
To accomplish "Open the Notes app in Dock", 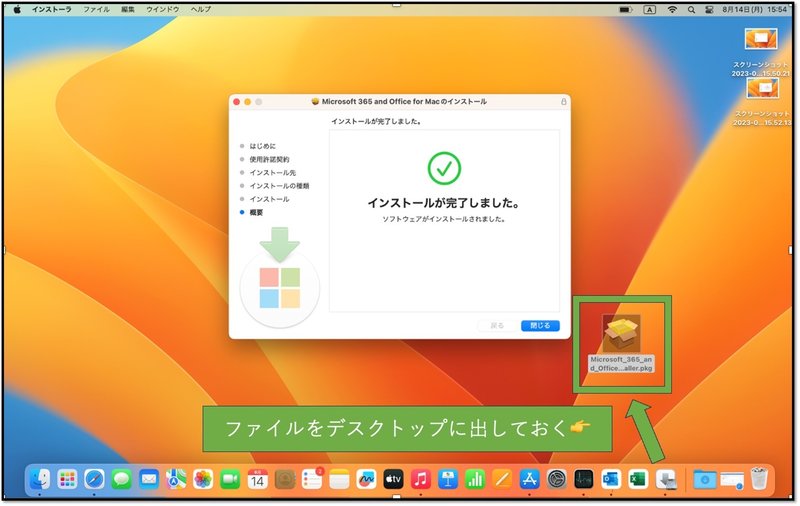I will pyautogui.click(x=339, y=479).
